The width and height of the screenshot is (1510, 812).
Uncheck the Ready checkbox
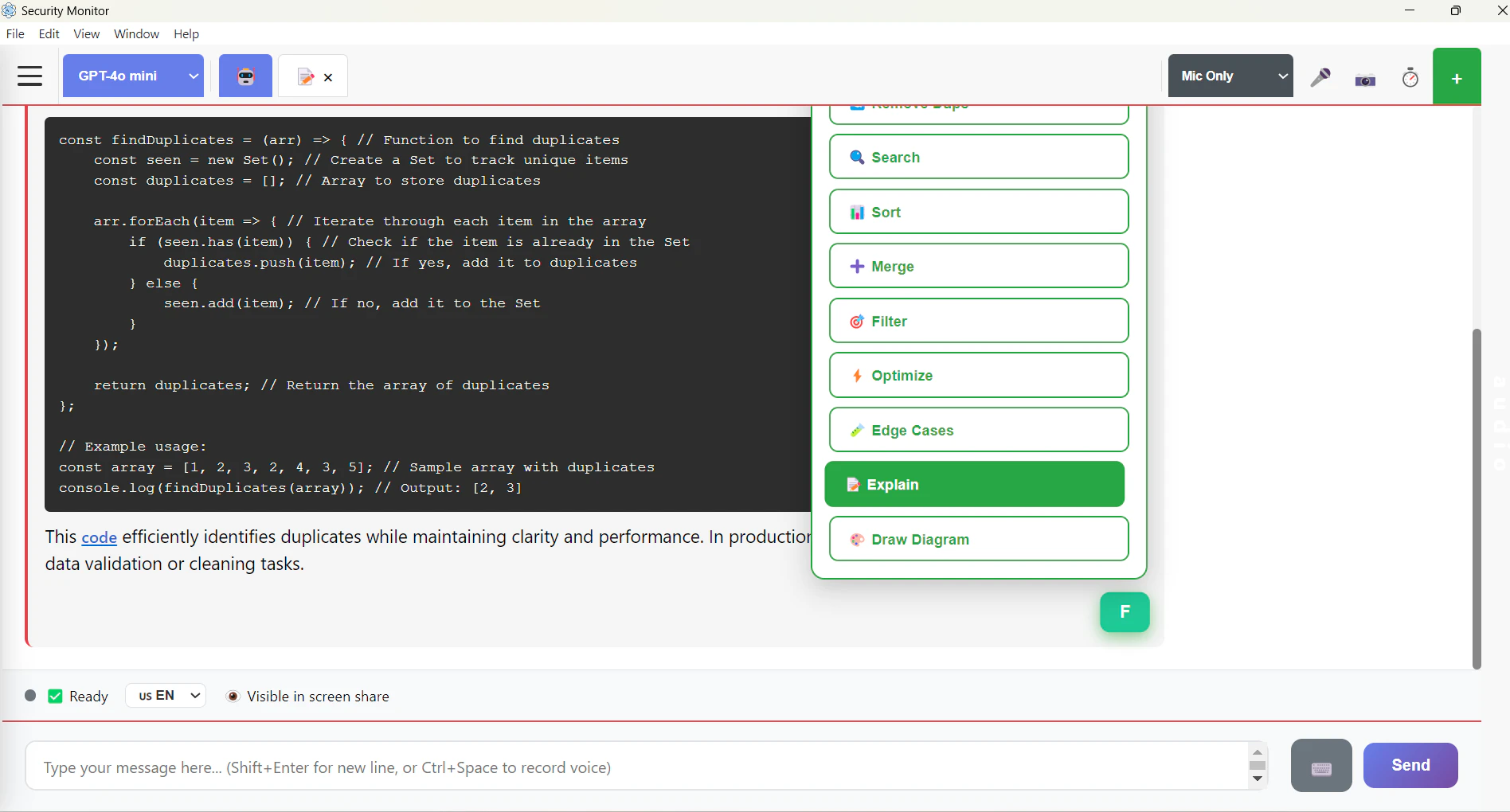[x=56, y=696]
